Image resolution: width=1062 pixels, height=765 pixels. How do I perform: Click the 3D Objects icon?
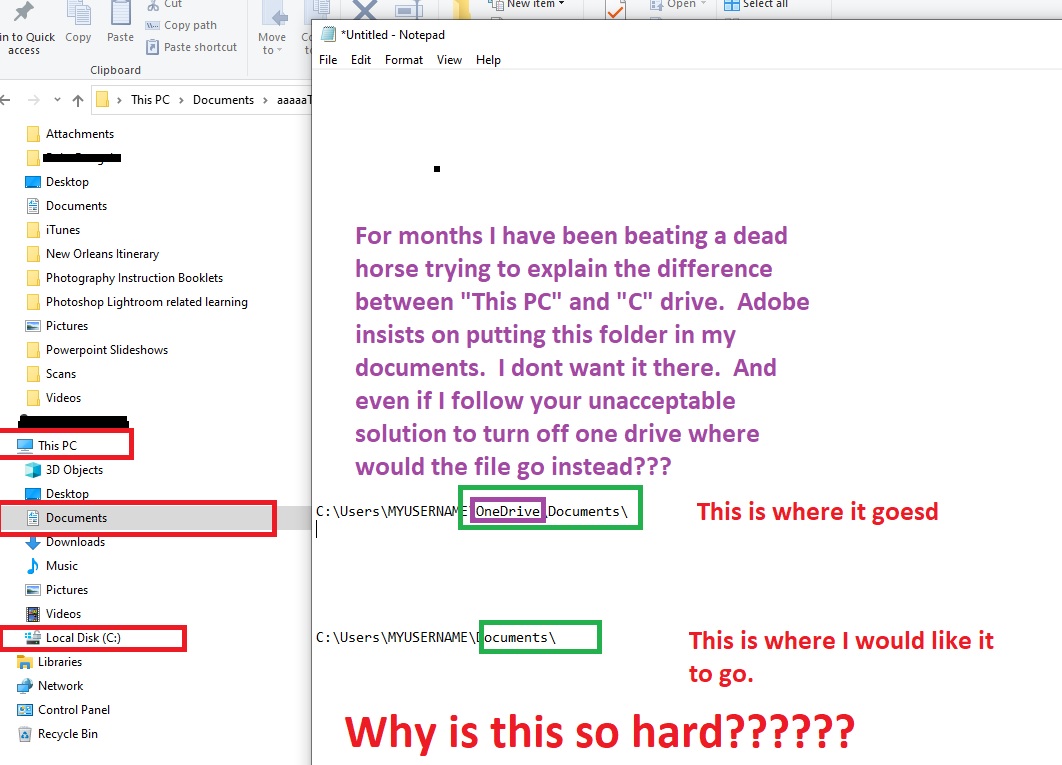[33, 470]
